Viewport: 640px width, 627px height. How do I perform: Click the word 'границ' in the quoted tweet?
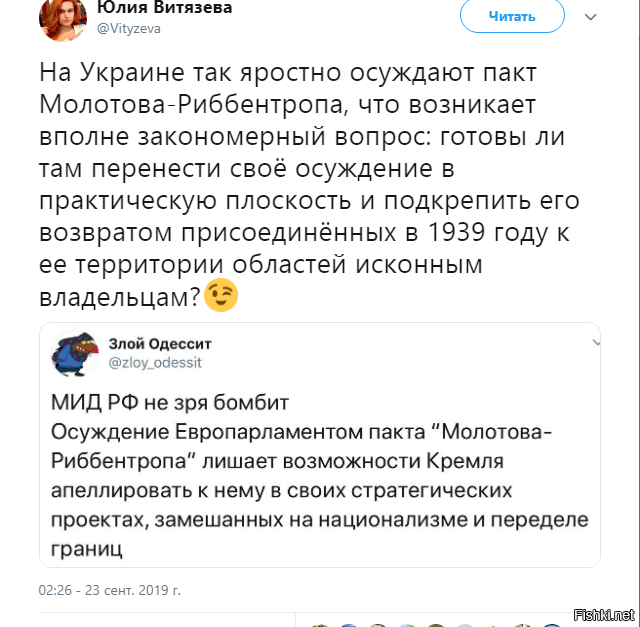pos(87,549)
